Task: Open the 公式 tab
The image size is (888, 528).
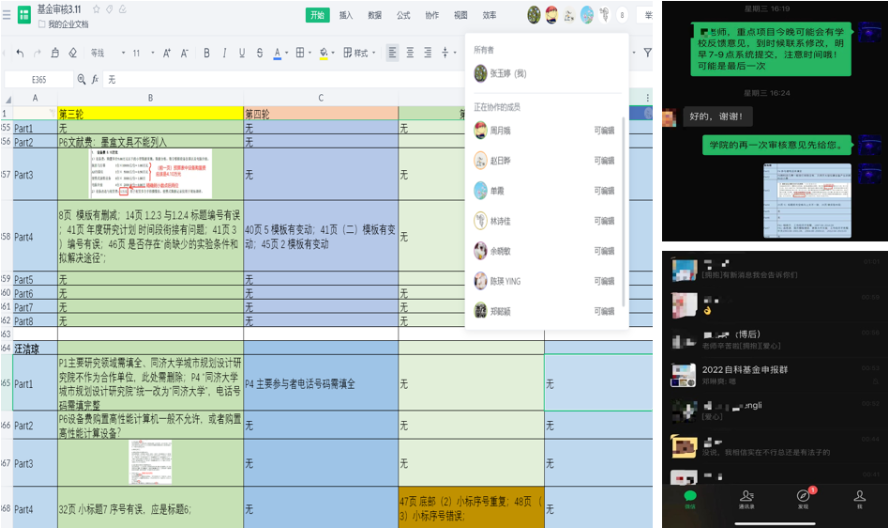Action: pyautogui.click(x=403, y=15)
